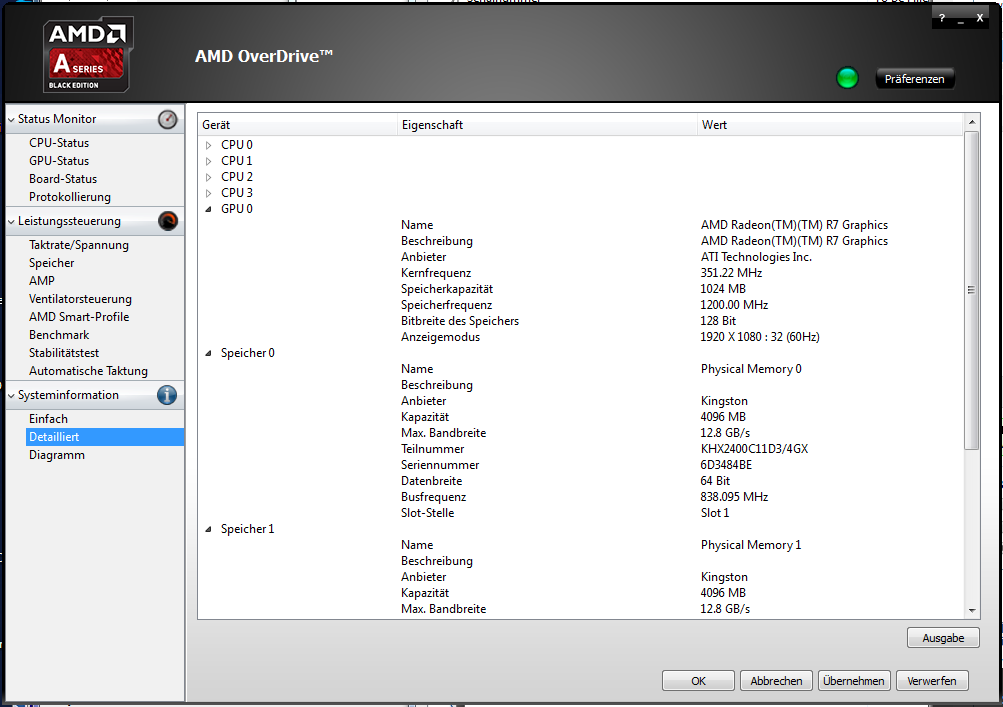This screenshot has height=707, width=1003.
Task: Click the AMD OverDrive title text
Action: [x=264, y=56]
